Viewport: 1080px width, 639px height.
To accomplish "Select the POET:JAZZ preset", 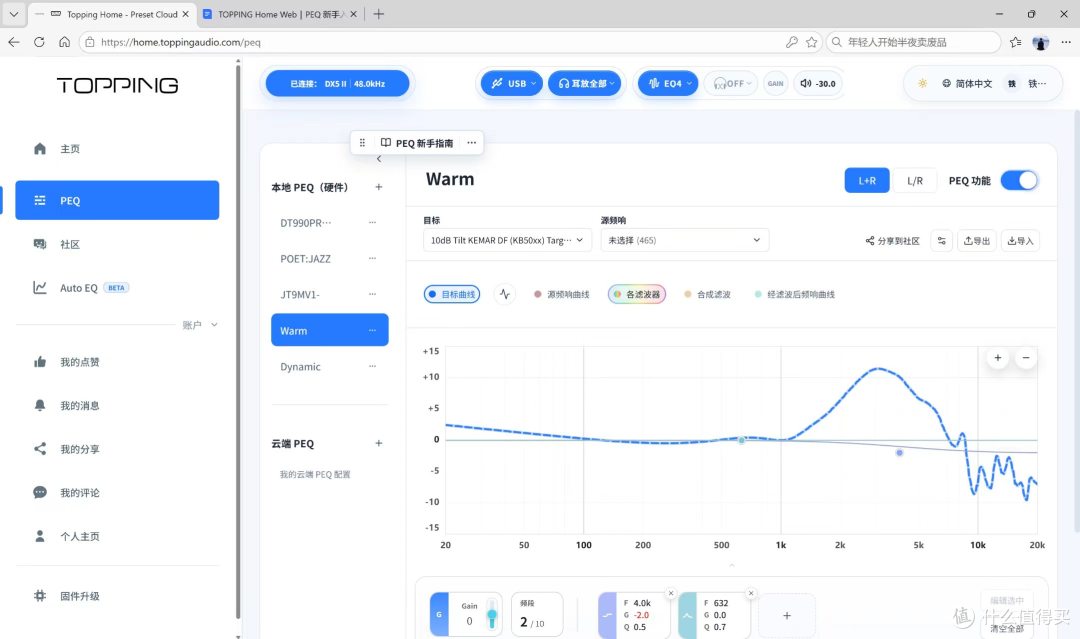I will pyautogui.click(x=305, y=258).
